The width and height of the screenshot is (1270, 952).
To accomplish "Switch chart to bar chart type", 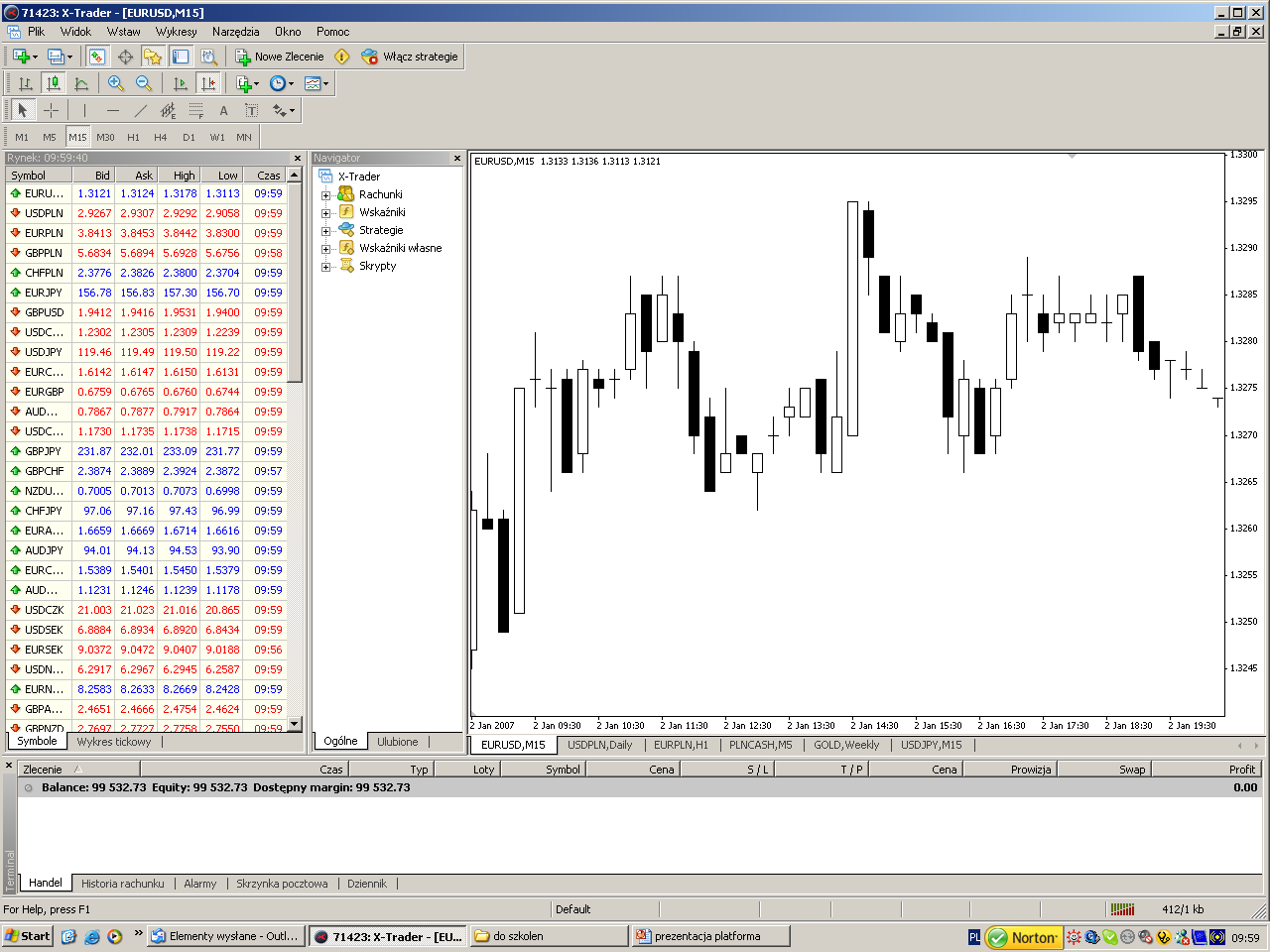I will pyautogui.click(x=26, y=83).
